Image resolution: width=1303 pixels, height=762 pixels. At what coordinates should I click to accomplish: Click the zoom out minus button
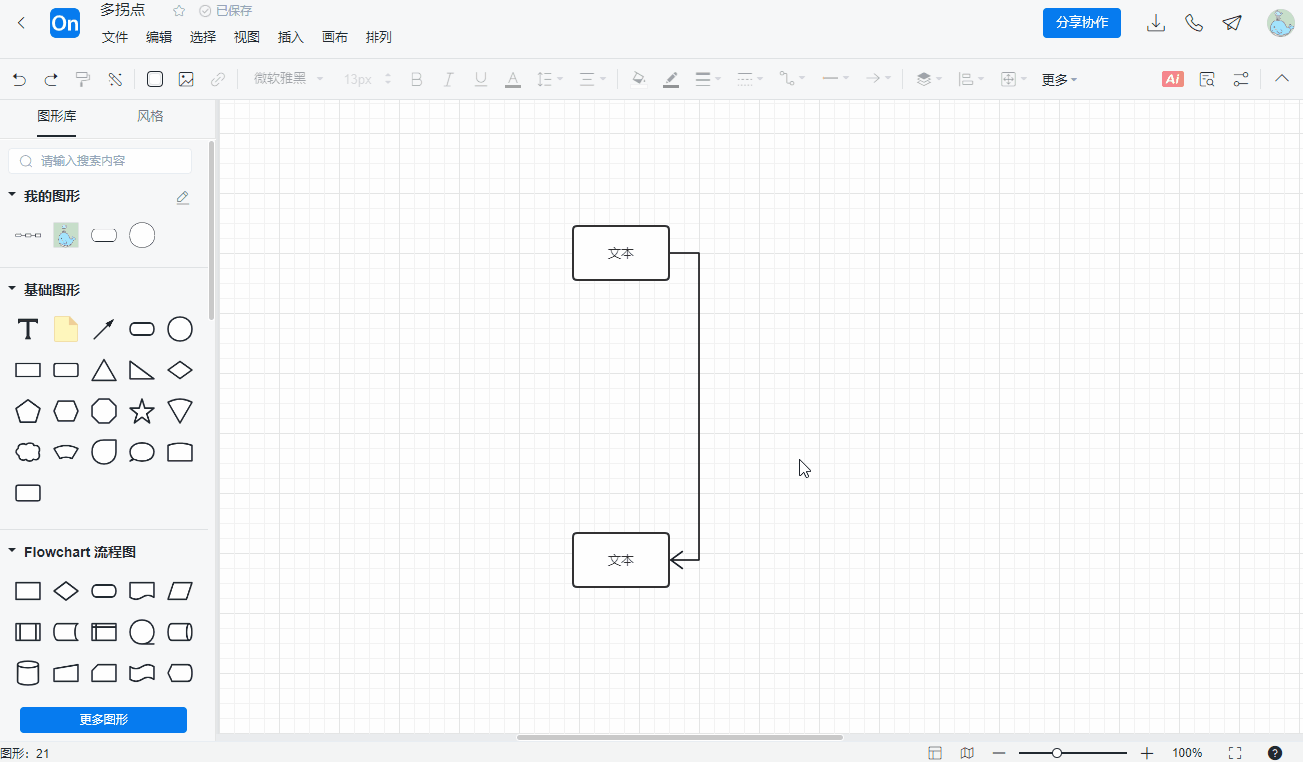pyautogui.click(x=998, y=753)
